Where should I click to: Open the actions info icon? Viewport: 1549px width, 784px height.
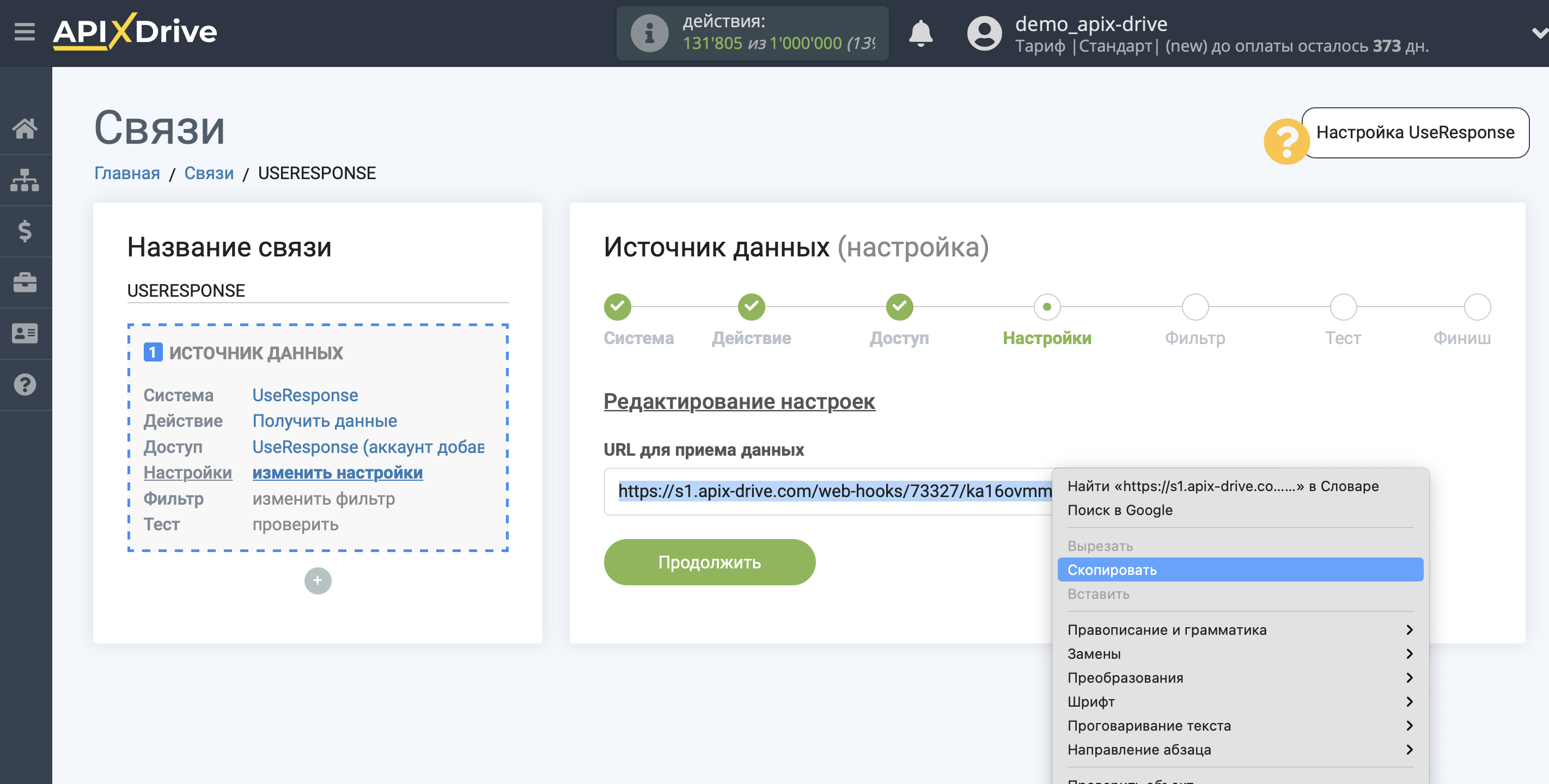[x=649, y=33]
